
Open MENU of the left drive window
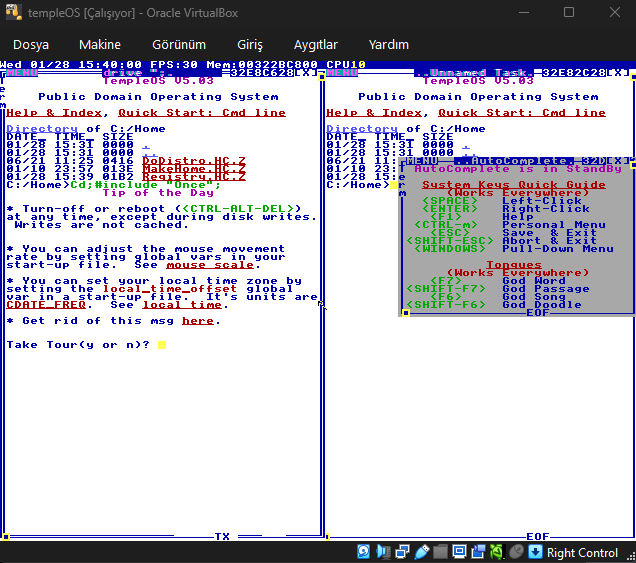click(x=22, y=73)
